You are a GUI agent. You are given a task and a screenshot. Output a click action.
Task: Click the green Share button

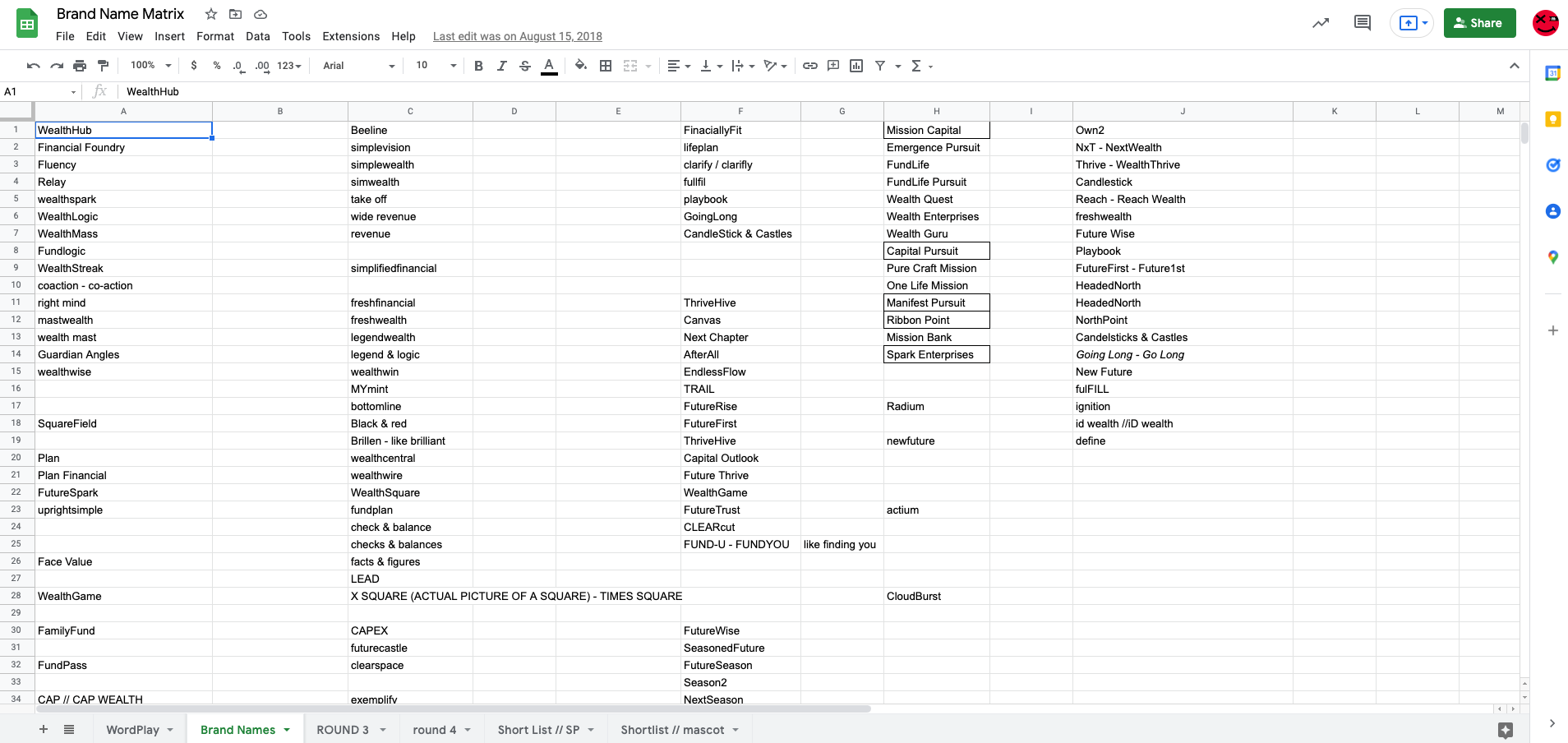[x=1479, y=22]
